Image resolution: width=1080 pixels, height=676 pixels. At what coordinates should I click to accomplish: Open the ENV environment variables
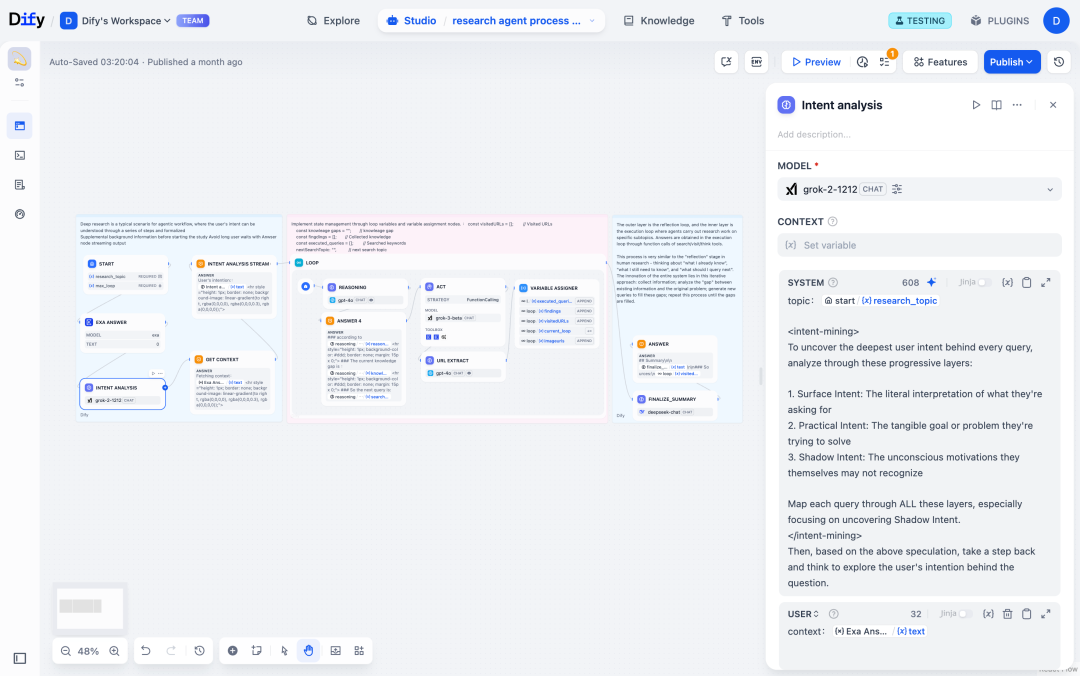click(x=756, y=62)
